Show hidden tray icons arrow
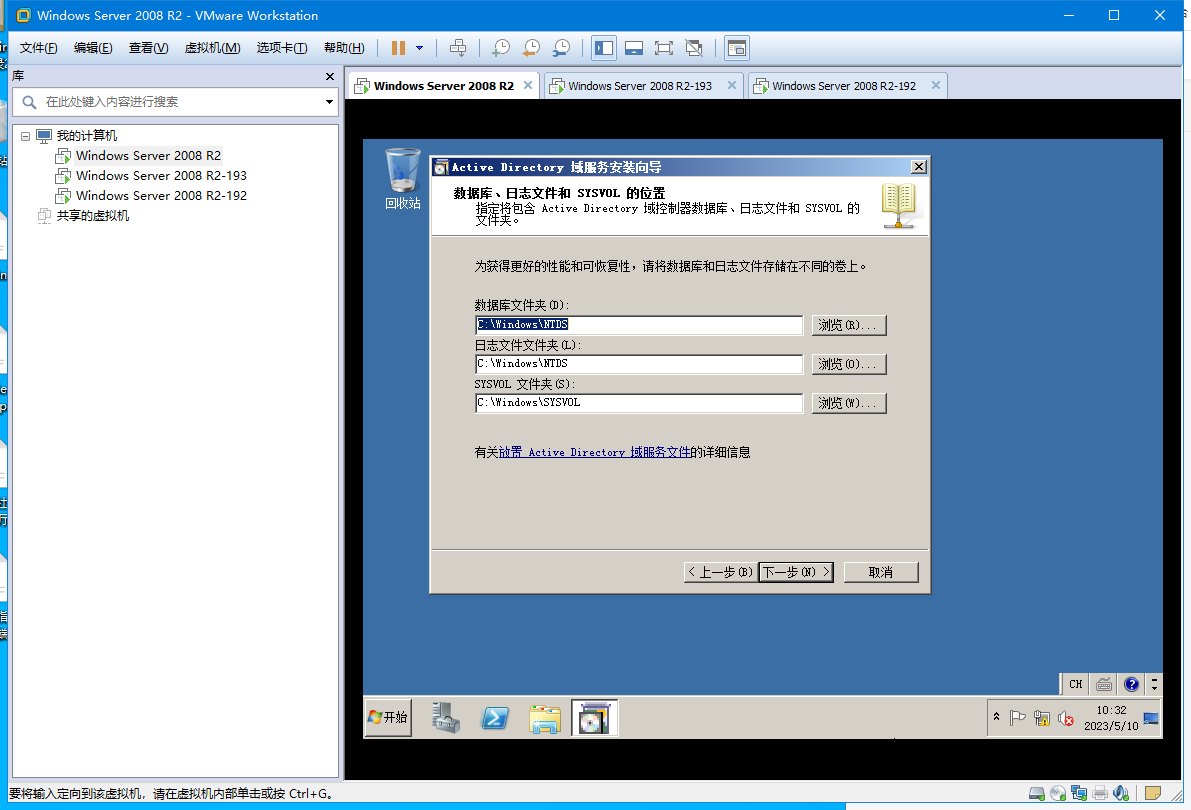1191x810 pixels. [x=996, y=717]
